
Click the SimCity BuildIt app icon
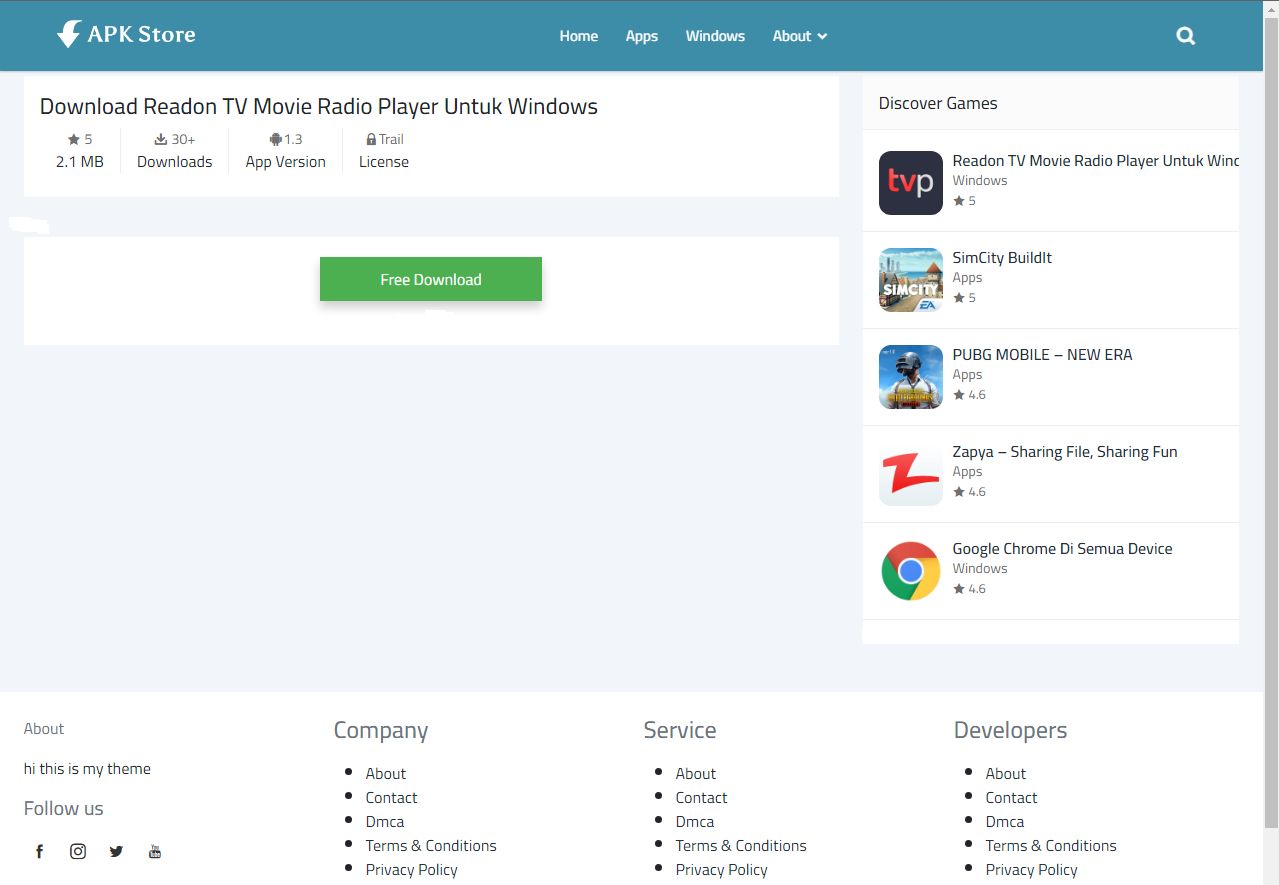911,280
